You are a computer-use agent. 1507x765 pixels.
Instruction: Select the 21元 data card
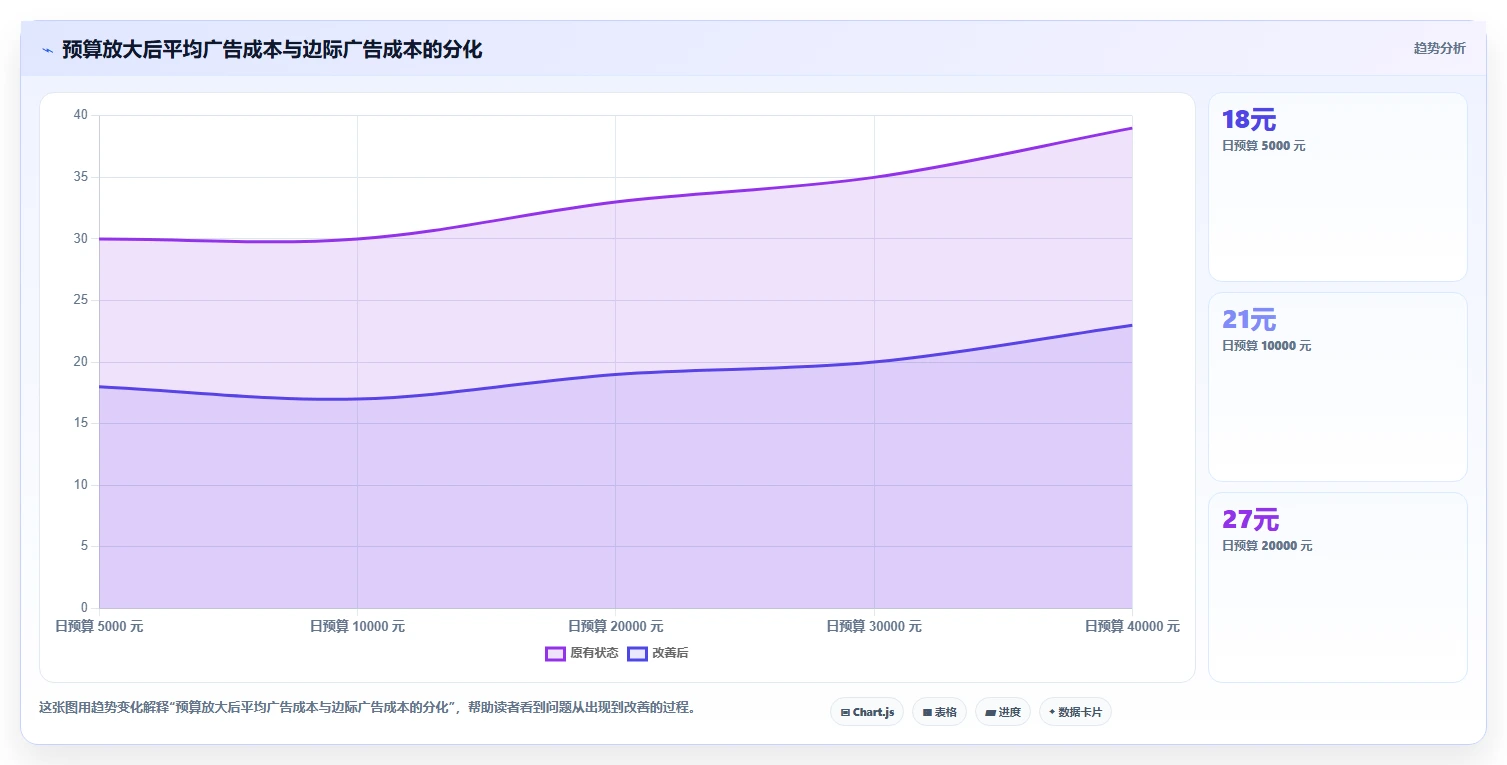(1337, 387)
